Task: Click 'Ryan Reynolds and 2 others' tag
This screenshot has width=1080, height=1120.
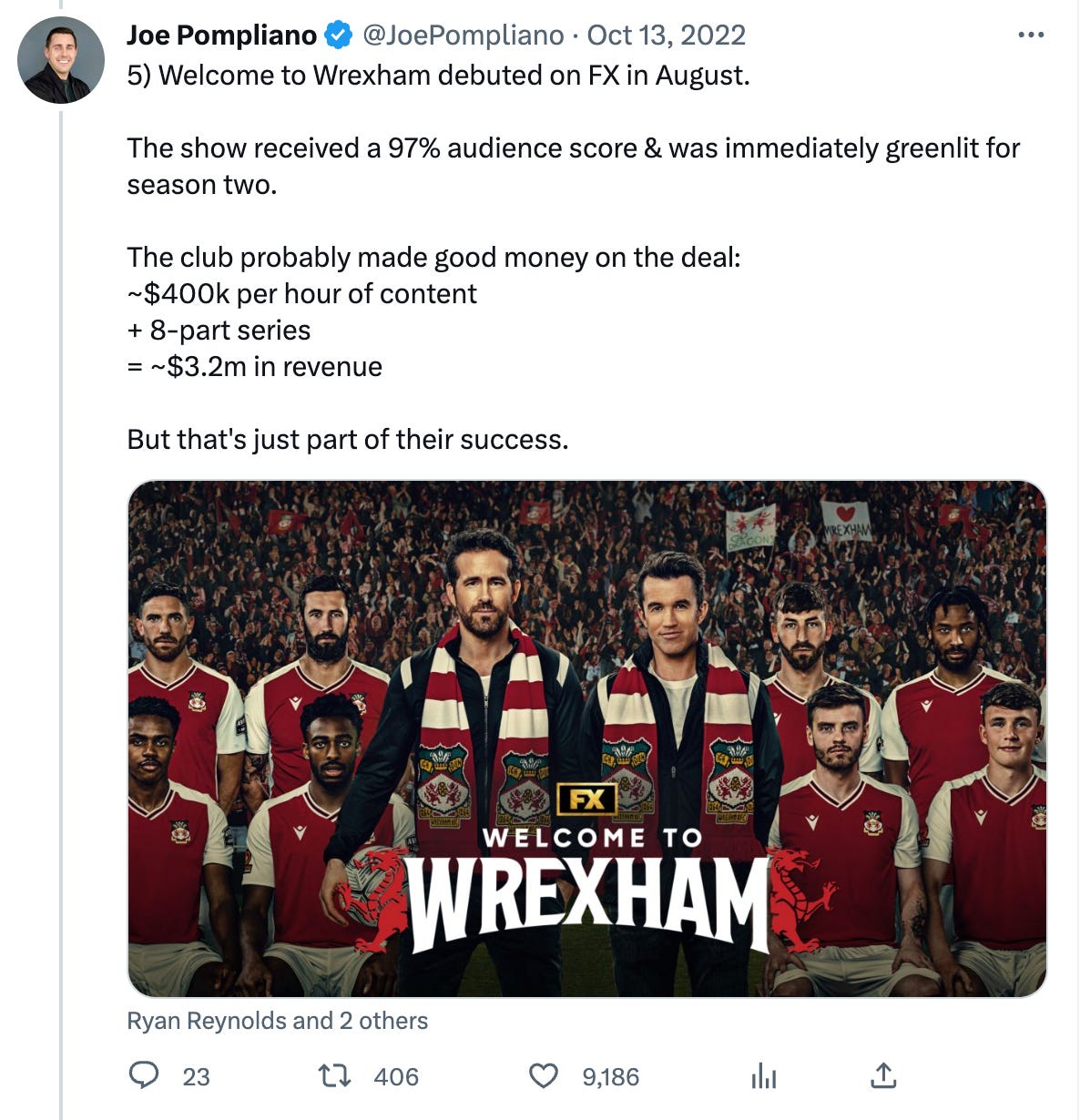Action: click(277, 1021)
